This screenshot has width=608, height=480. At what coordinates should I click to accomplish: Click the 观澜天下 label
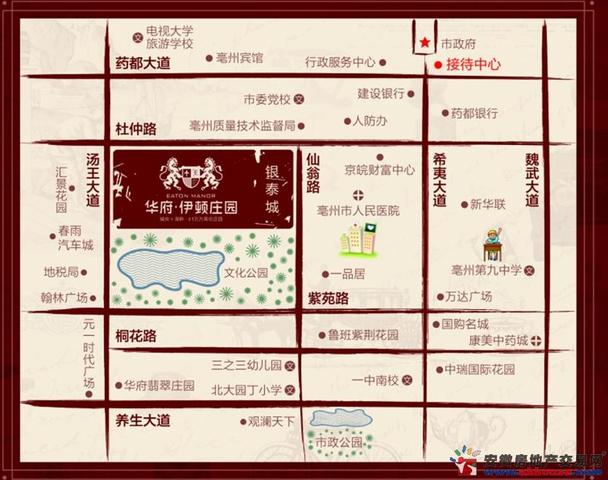(272, 421)
